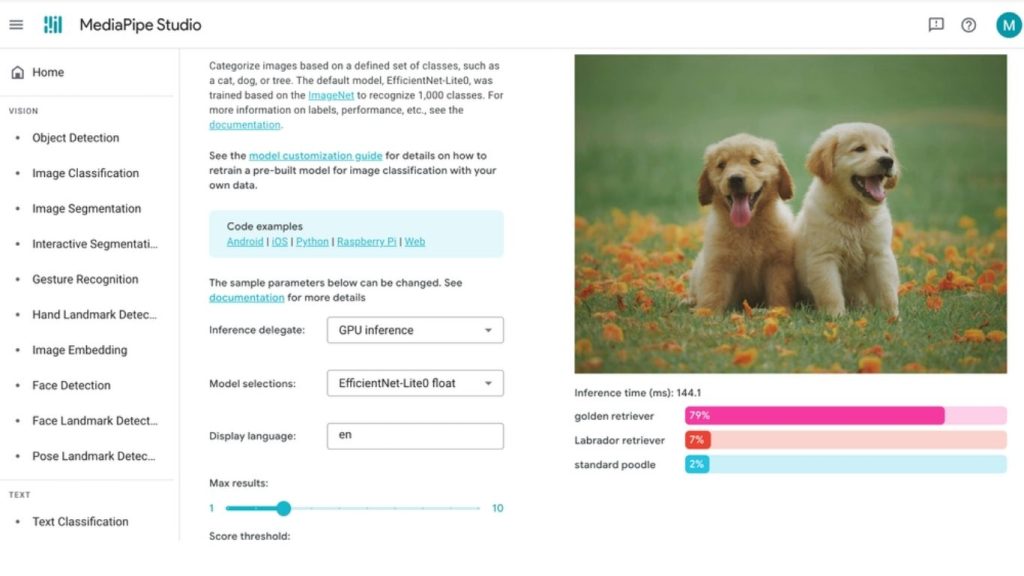Open the Raspberry Pi code example
The image size is (1024, 576).
pyautogui.click(x=367, y=242)
